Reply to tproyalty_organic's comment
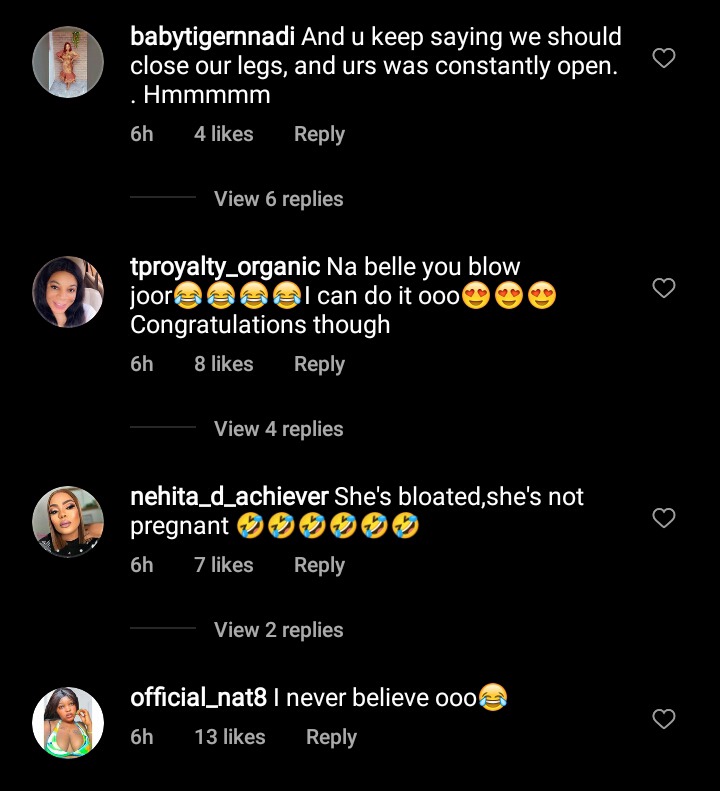Viewport: 720px width, 791px height. click(319, 364)
